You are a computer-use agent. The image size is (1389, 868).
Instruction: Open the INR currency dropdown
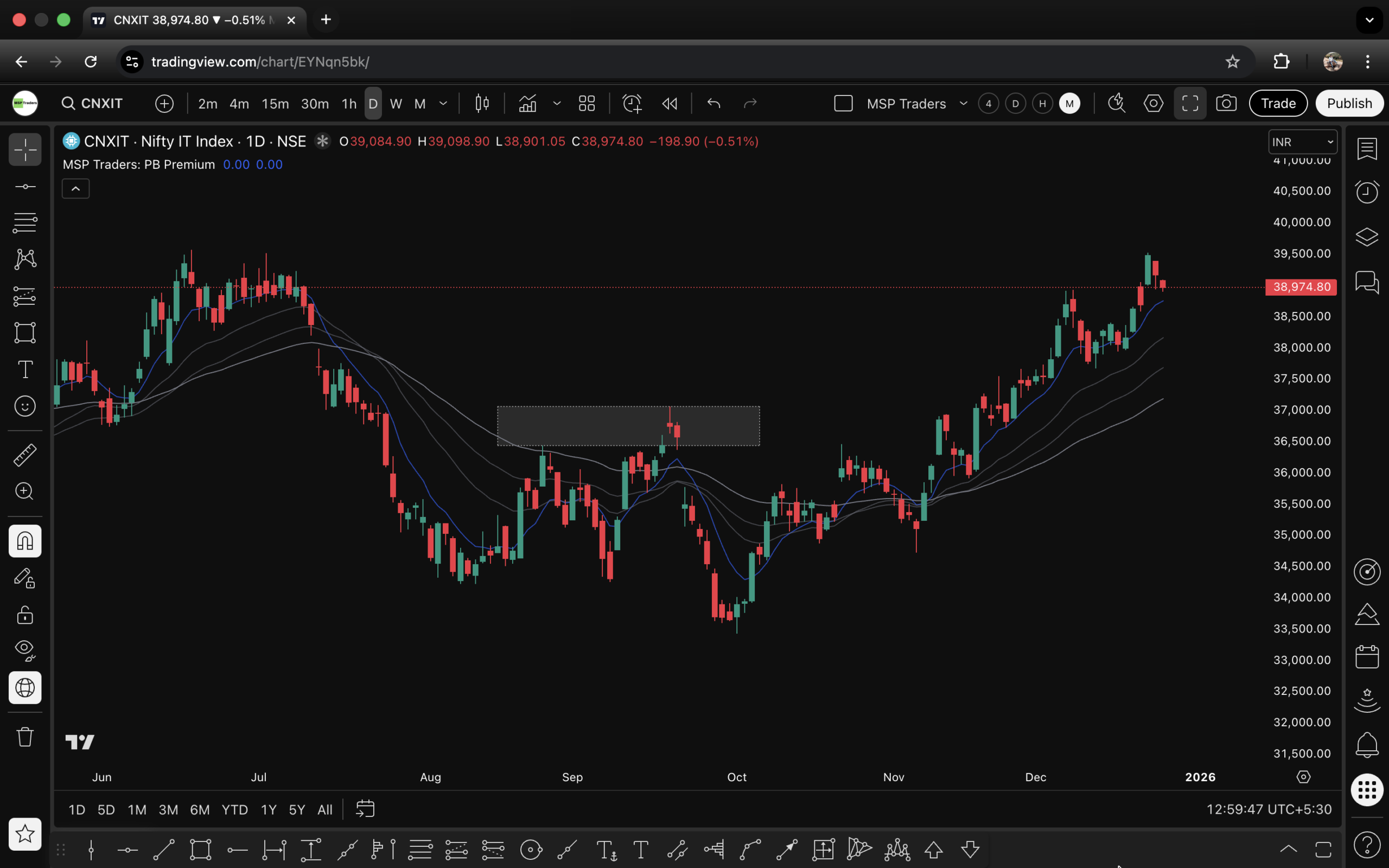1302,142
